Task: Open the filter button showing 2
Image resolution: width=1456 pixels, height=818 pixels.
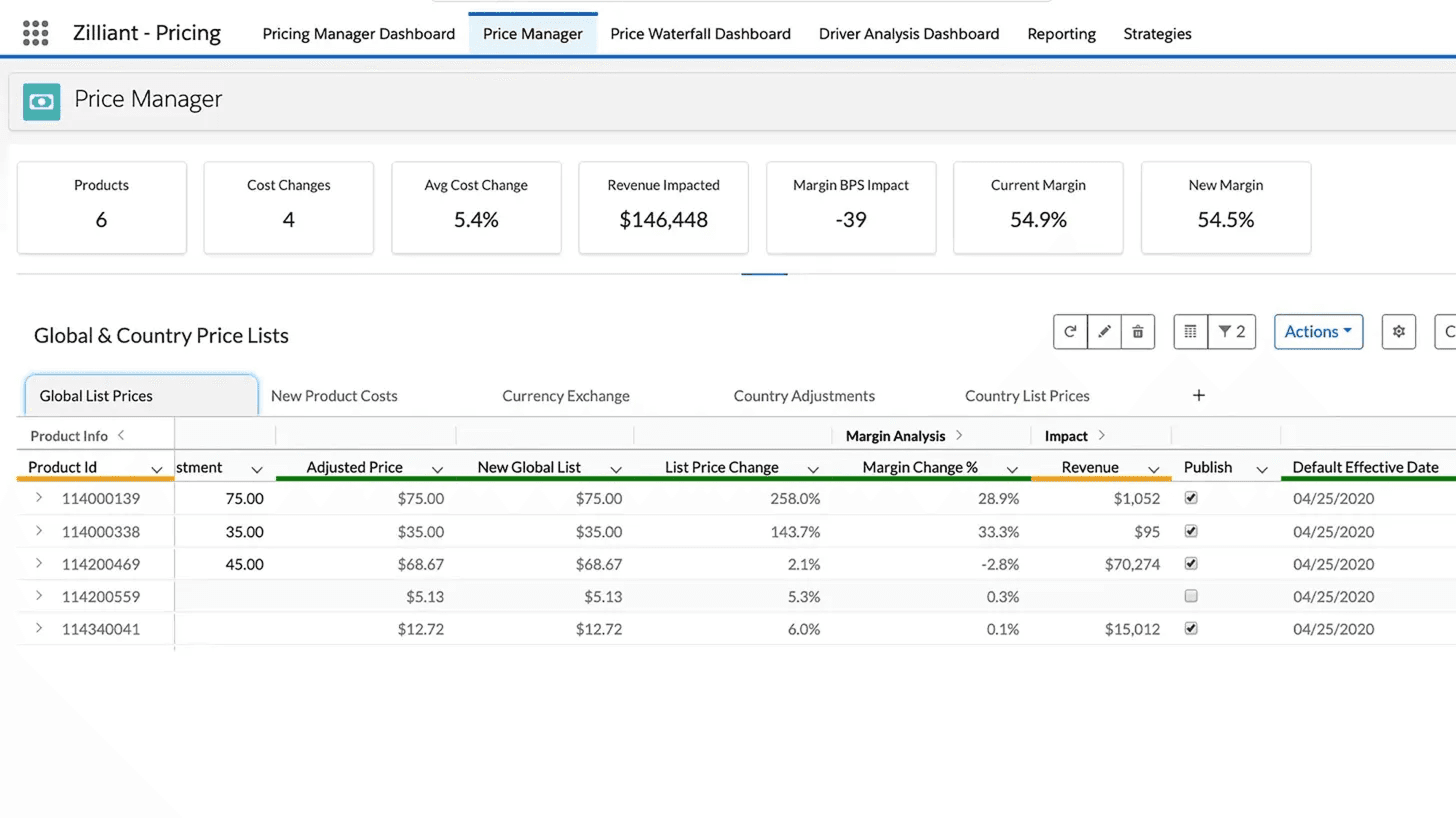Action: coord(1232,332)
